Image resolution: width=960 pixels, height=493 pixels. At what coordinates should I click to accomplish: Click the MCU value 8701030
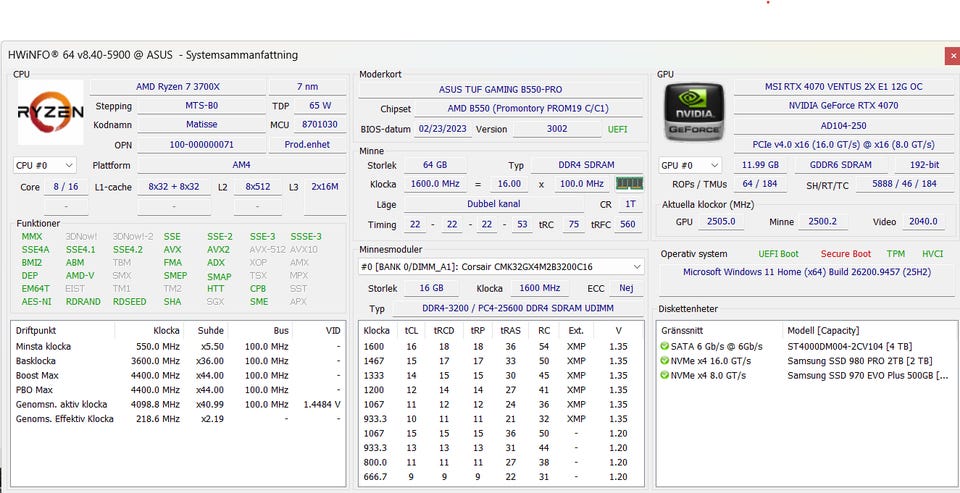click(x=320, y=124)
